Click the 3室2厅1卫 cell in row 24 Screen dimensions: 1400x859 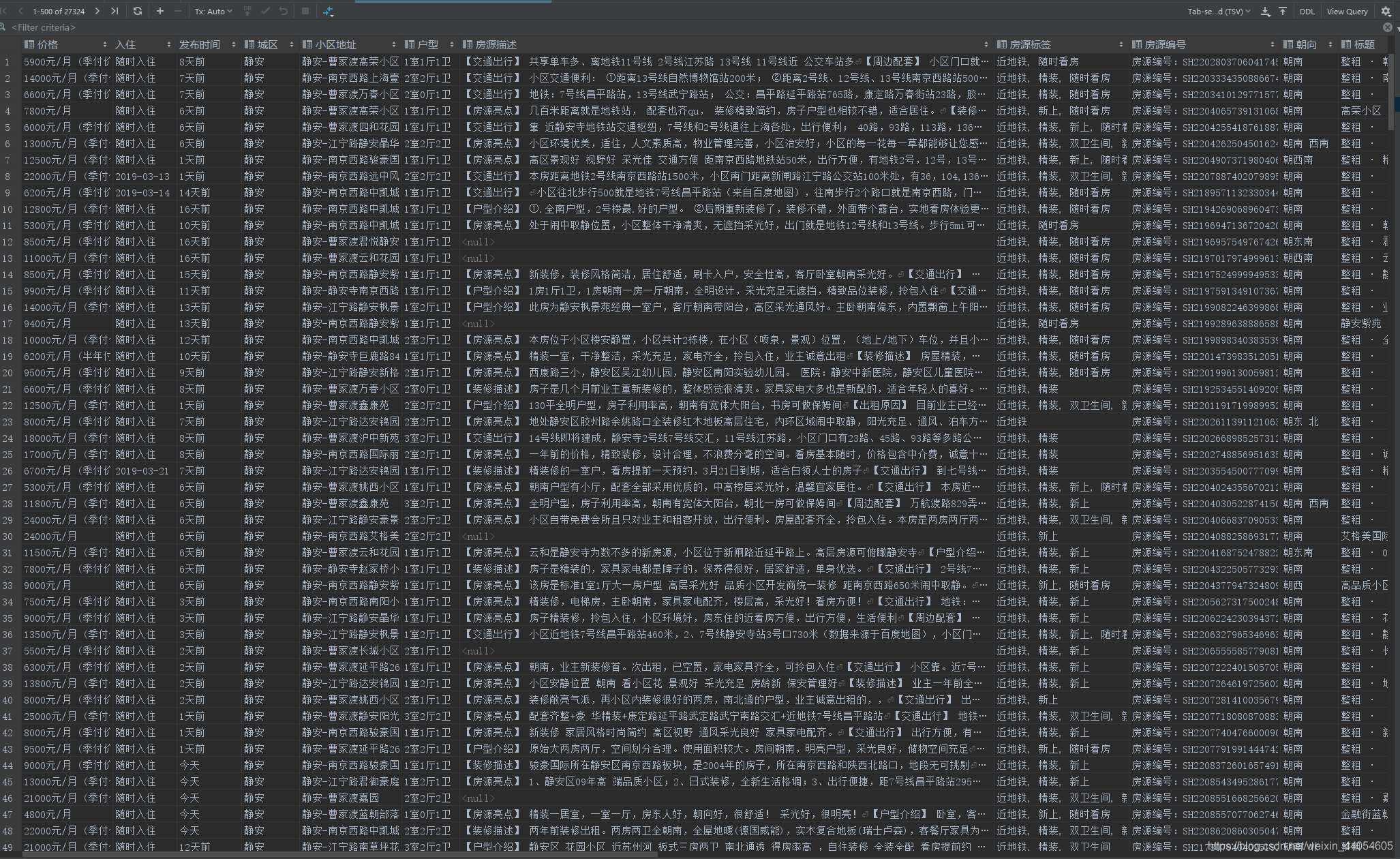[430, 438]
